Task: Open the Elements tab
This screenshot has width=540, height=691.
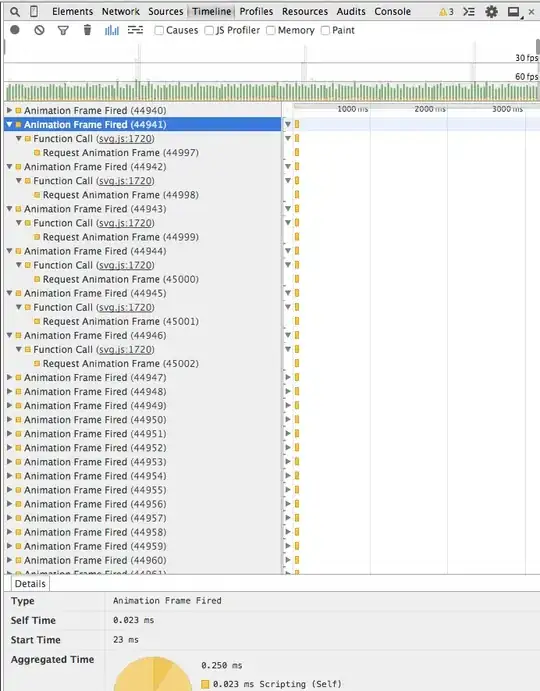Action: 72,11
